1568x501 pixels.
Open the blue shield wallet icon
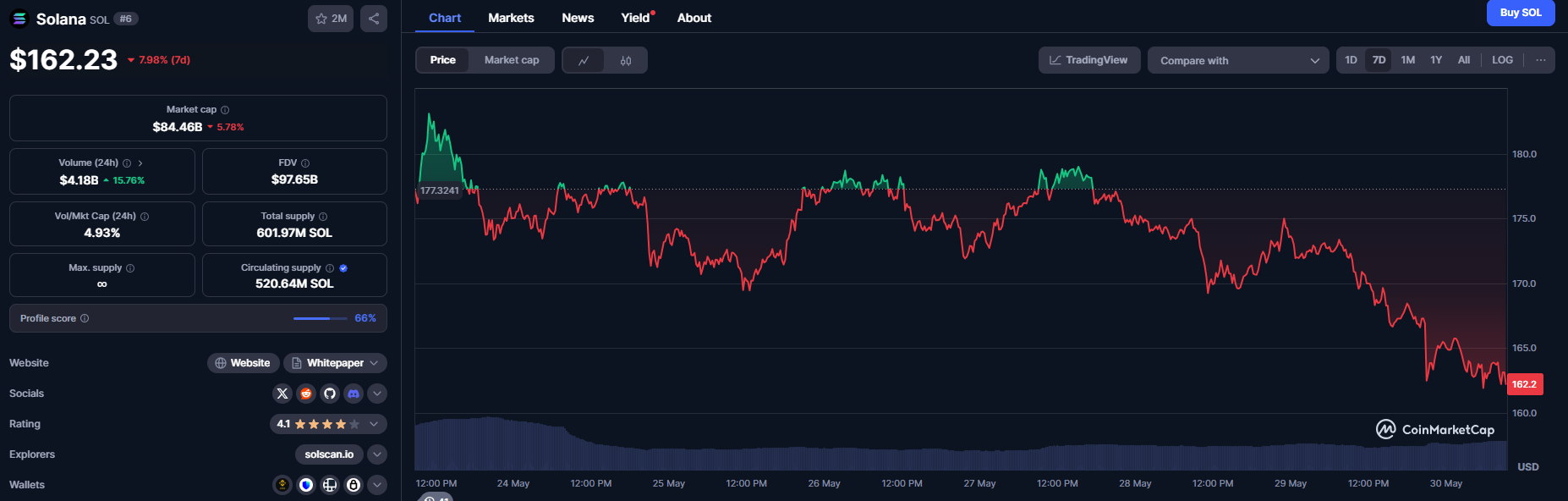coord(306,485)
